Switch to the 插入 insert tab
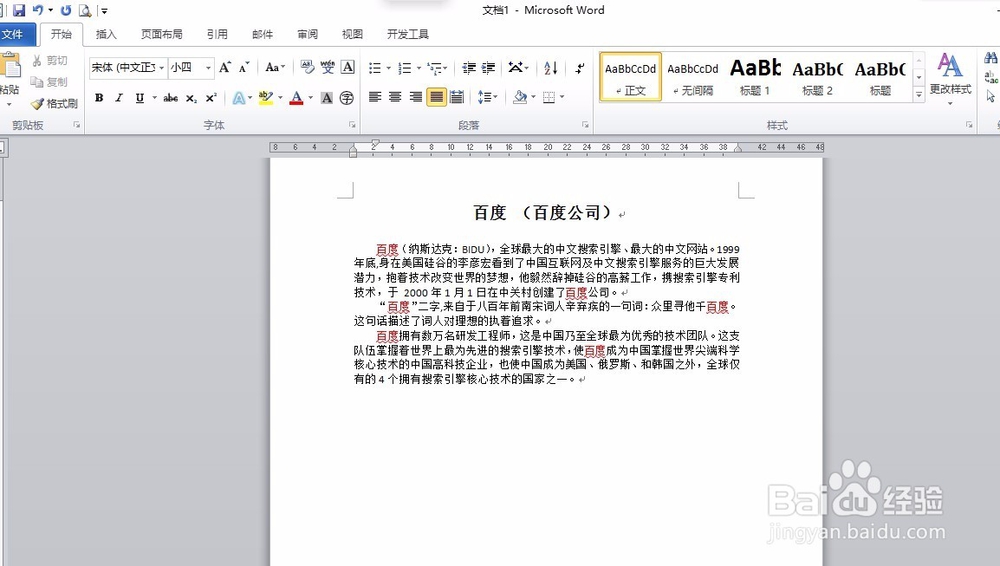 coord(106,34)
